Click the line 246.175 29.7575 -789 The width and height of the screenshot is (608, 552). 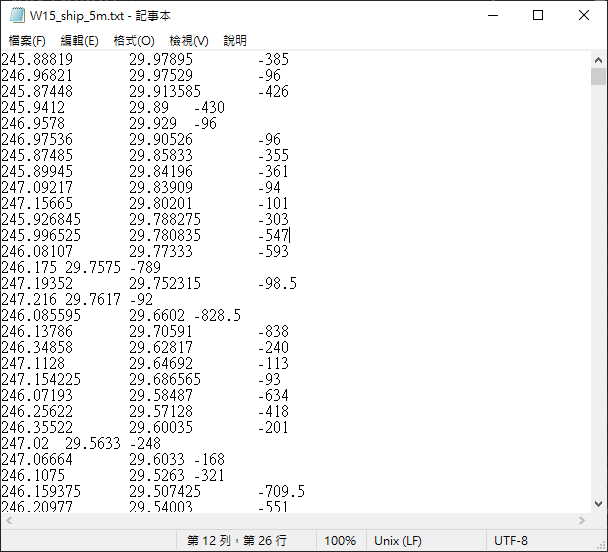81,267
